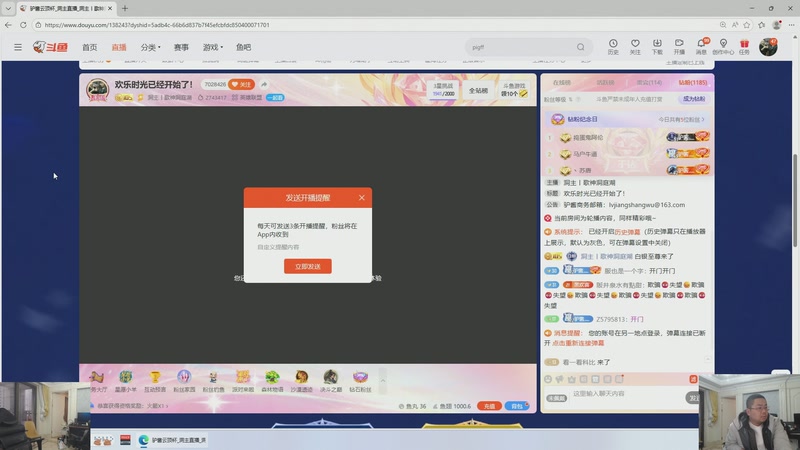Click the 立即发送 button
Screen dimensions: 800x450
click(x=308, y=266)
